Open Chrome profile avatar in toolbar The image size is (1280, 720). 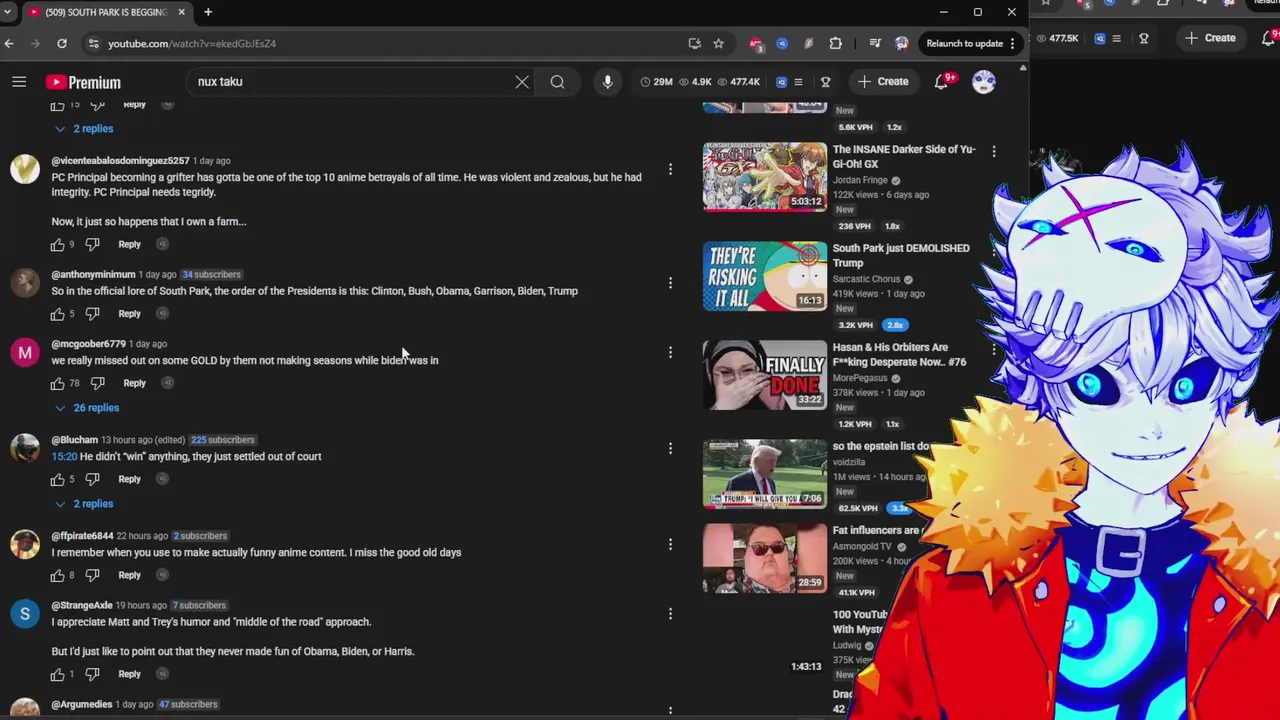(901, 43)
